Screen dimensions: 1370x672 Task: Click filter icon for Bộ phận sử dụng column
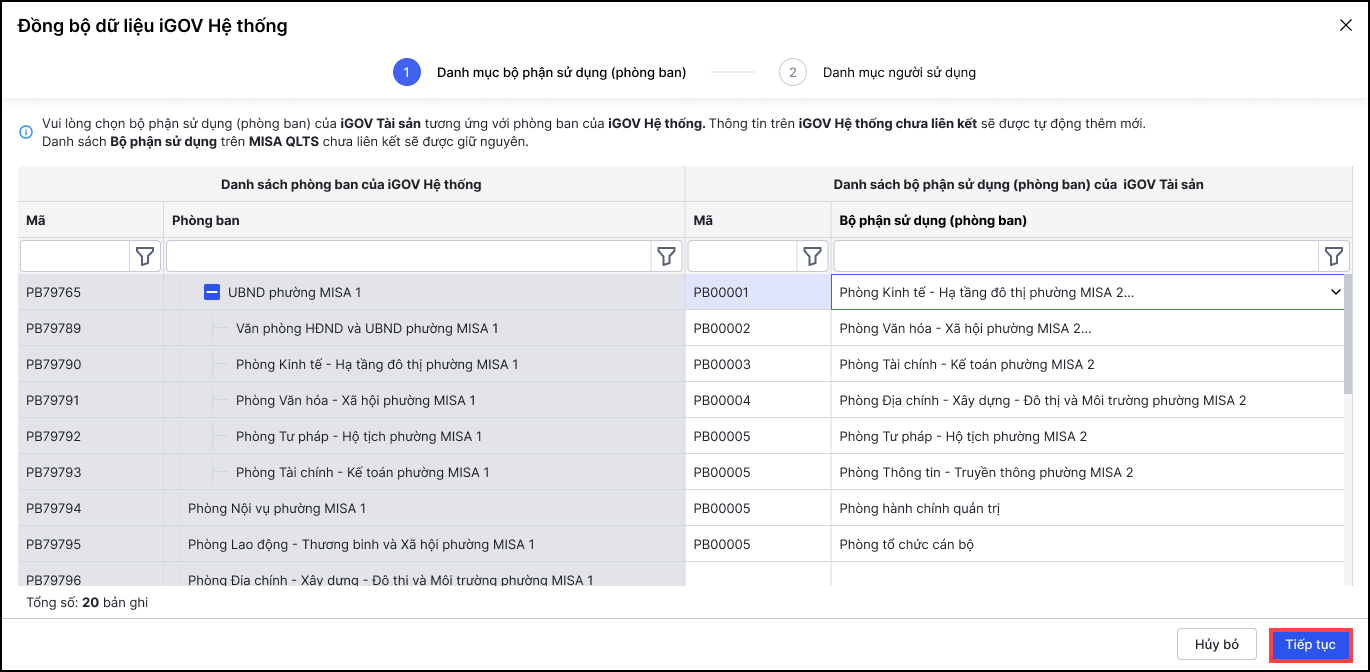pos(1333,257)
